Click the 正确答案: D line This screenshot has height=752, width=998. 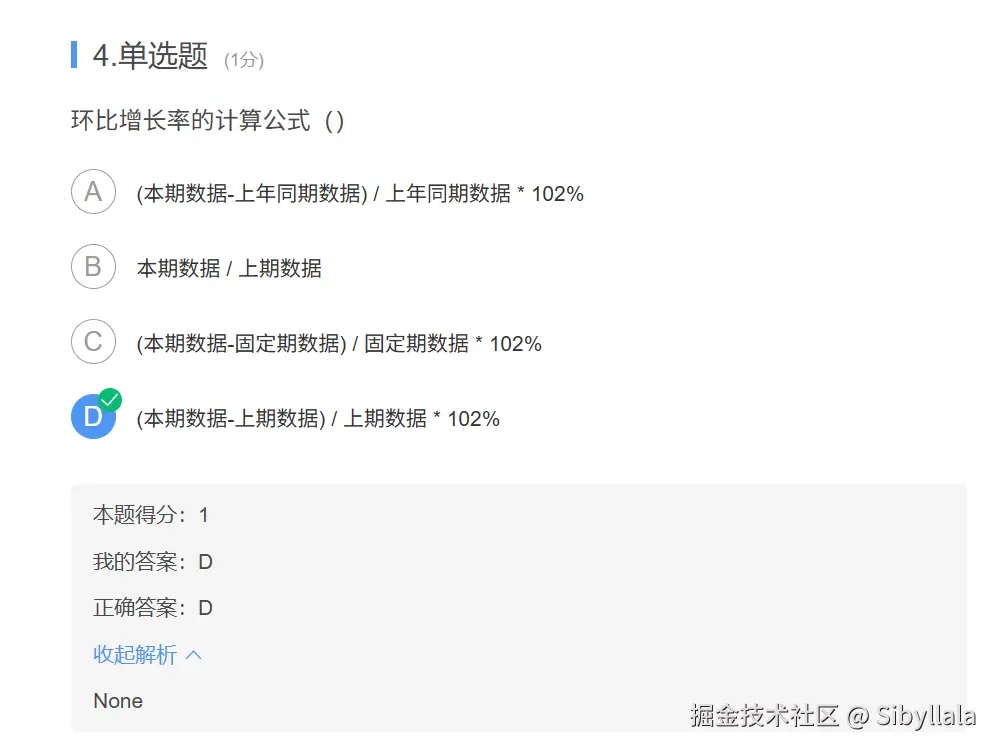click(x=153, y=608)
